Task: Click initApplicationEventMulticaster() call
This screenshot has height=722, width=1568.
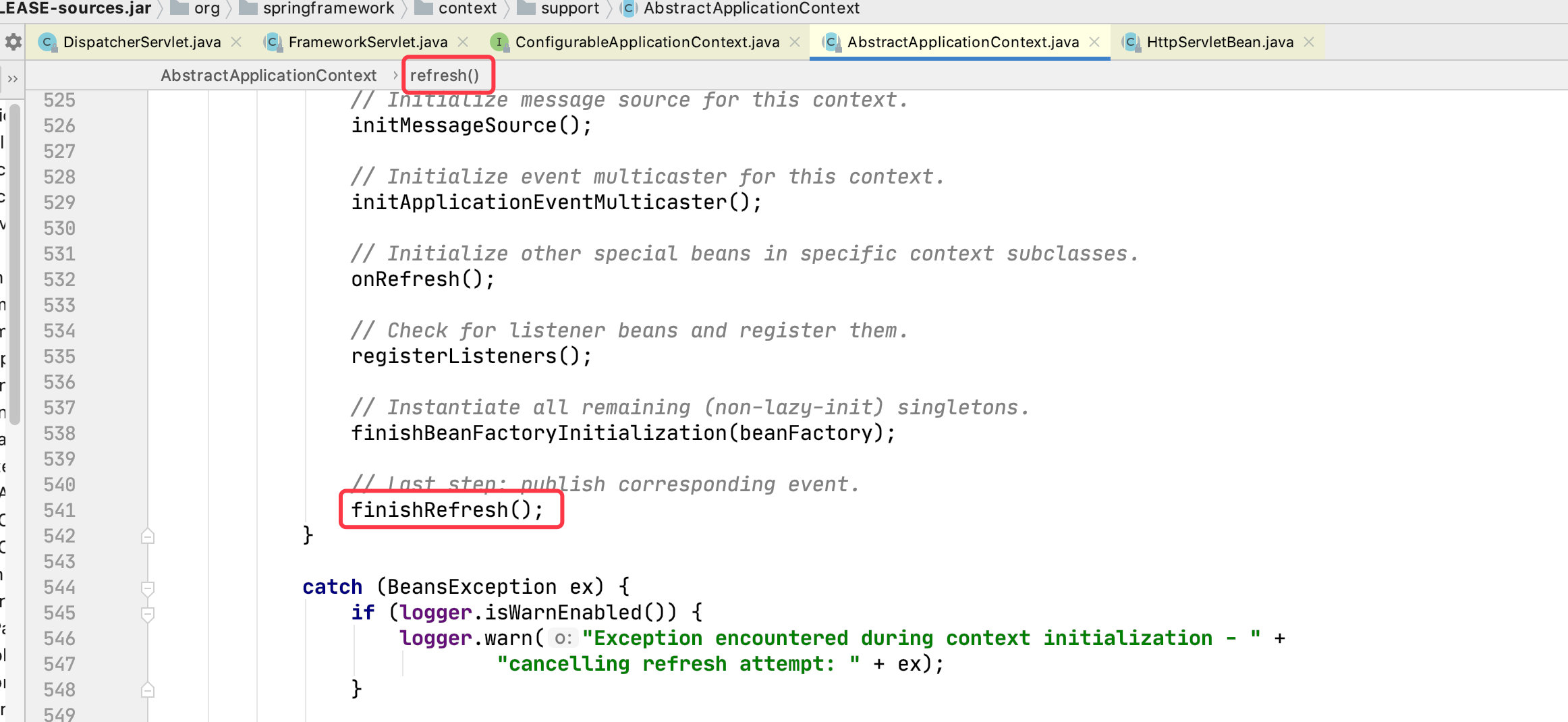Action: point(556,202)
